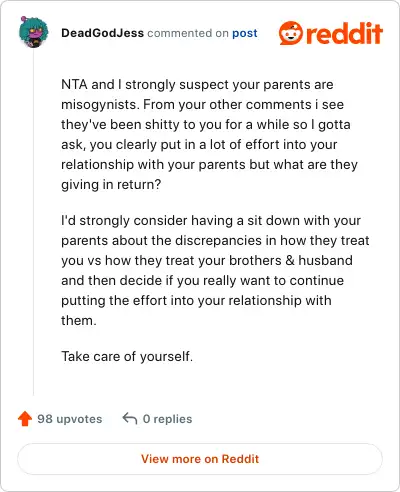Screen dimensions: 400x492
Task: Click the "commented on" gray text
Action: [188, 33]
